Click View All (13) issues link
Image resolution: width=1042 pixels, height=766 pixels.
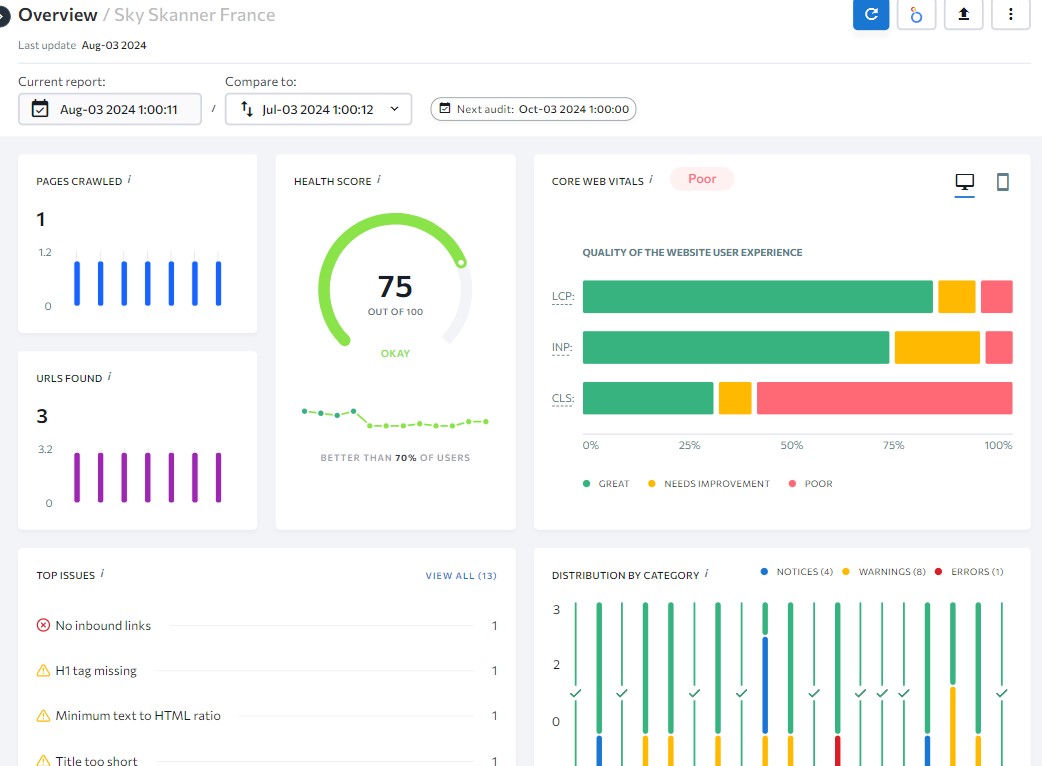pos(461,575)
